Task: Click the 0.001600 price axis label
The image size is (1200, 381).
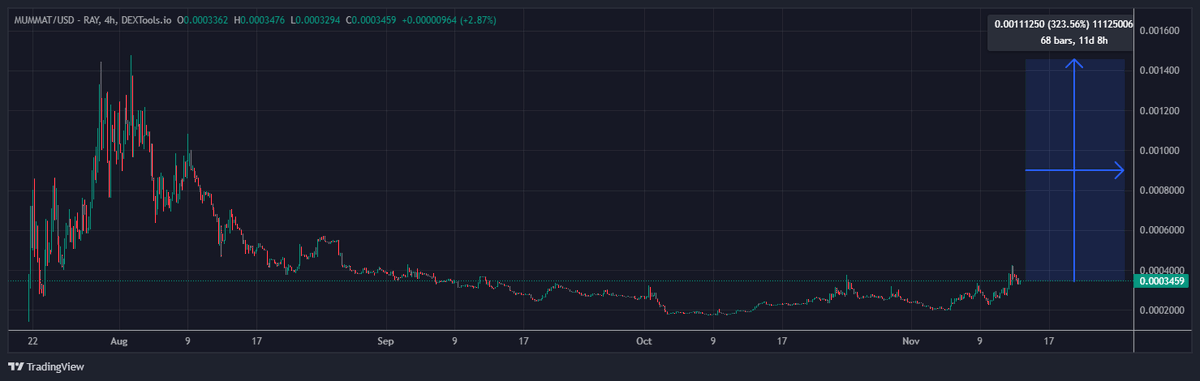Action: pyautogui.click(x=1159, y=31)
